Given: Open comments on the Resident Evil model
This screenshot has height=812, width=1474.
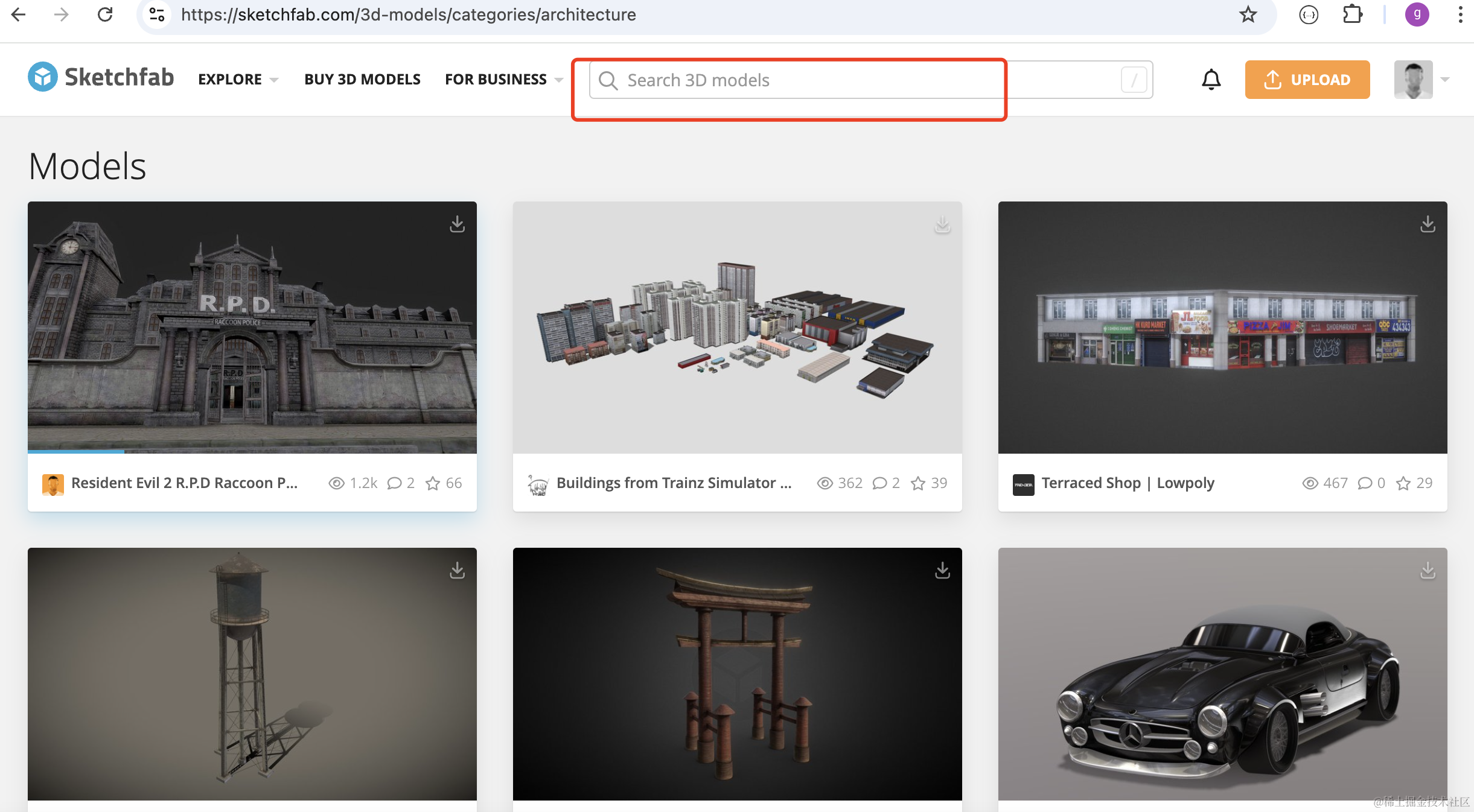Looking at the screenshot, I should [394, 483].
